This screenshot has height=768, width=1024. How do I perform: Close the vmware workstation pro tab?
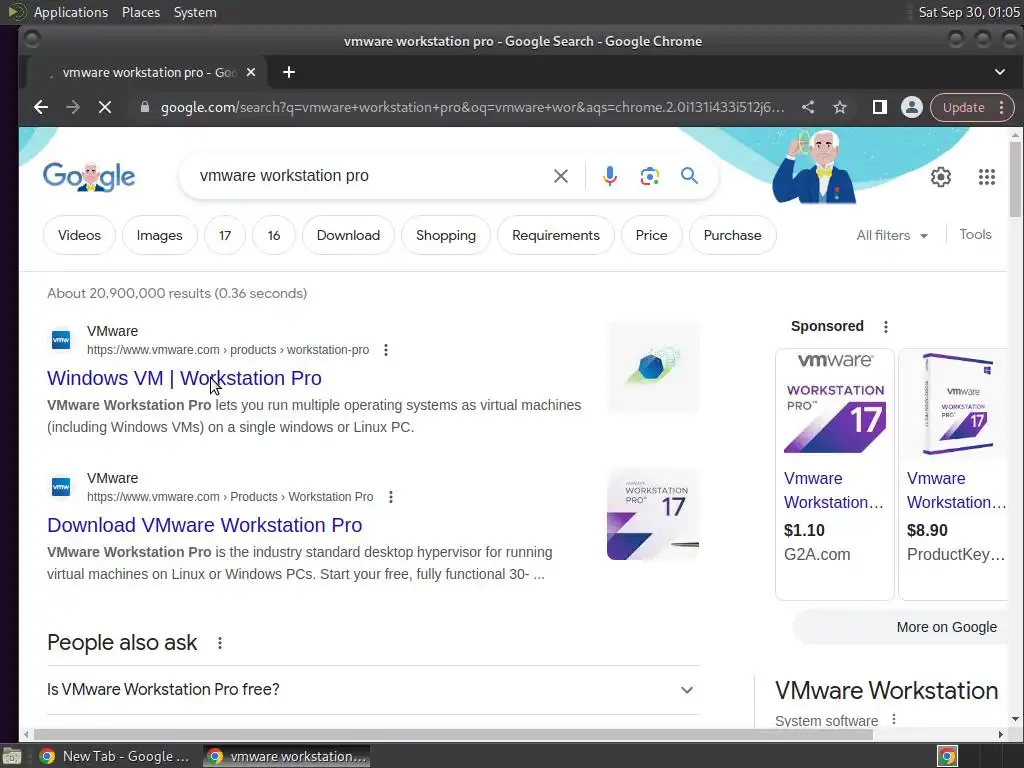(x=251, y=72)
